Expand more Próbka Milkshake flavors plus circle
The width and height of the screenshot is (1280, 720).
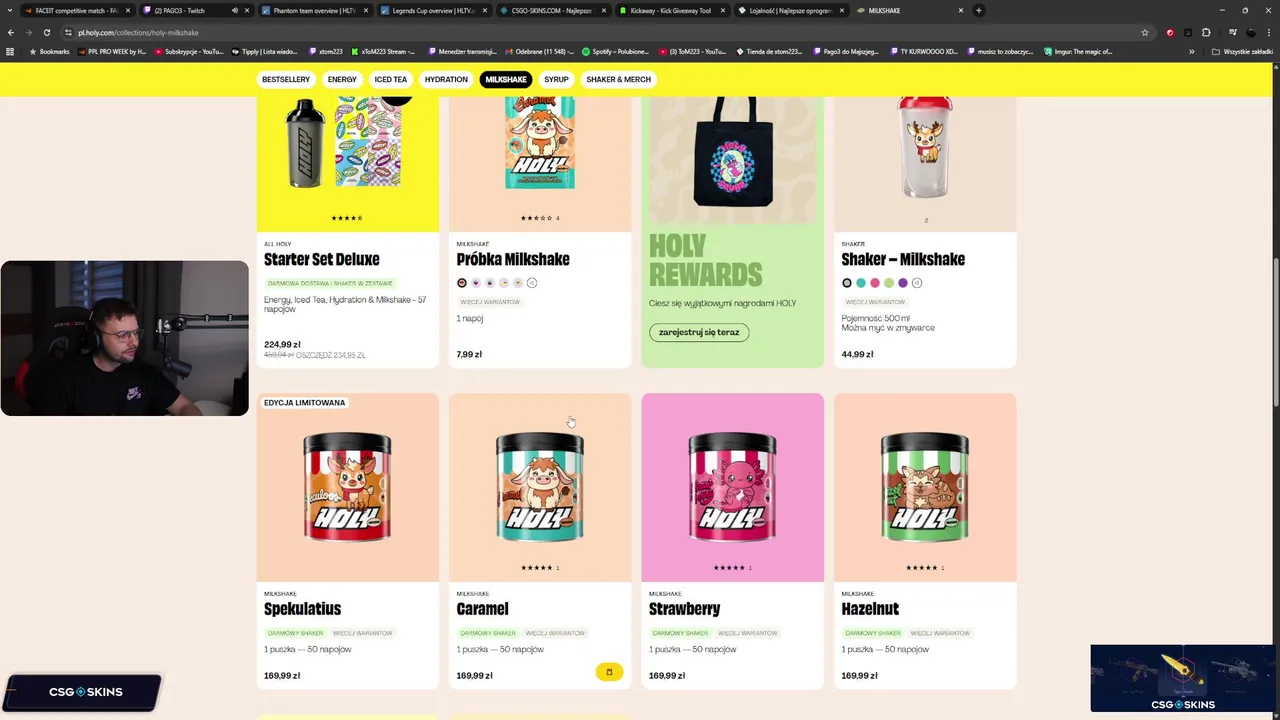(532, 283)
